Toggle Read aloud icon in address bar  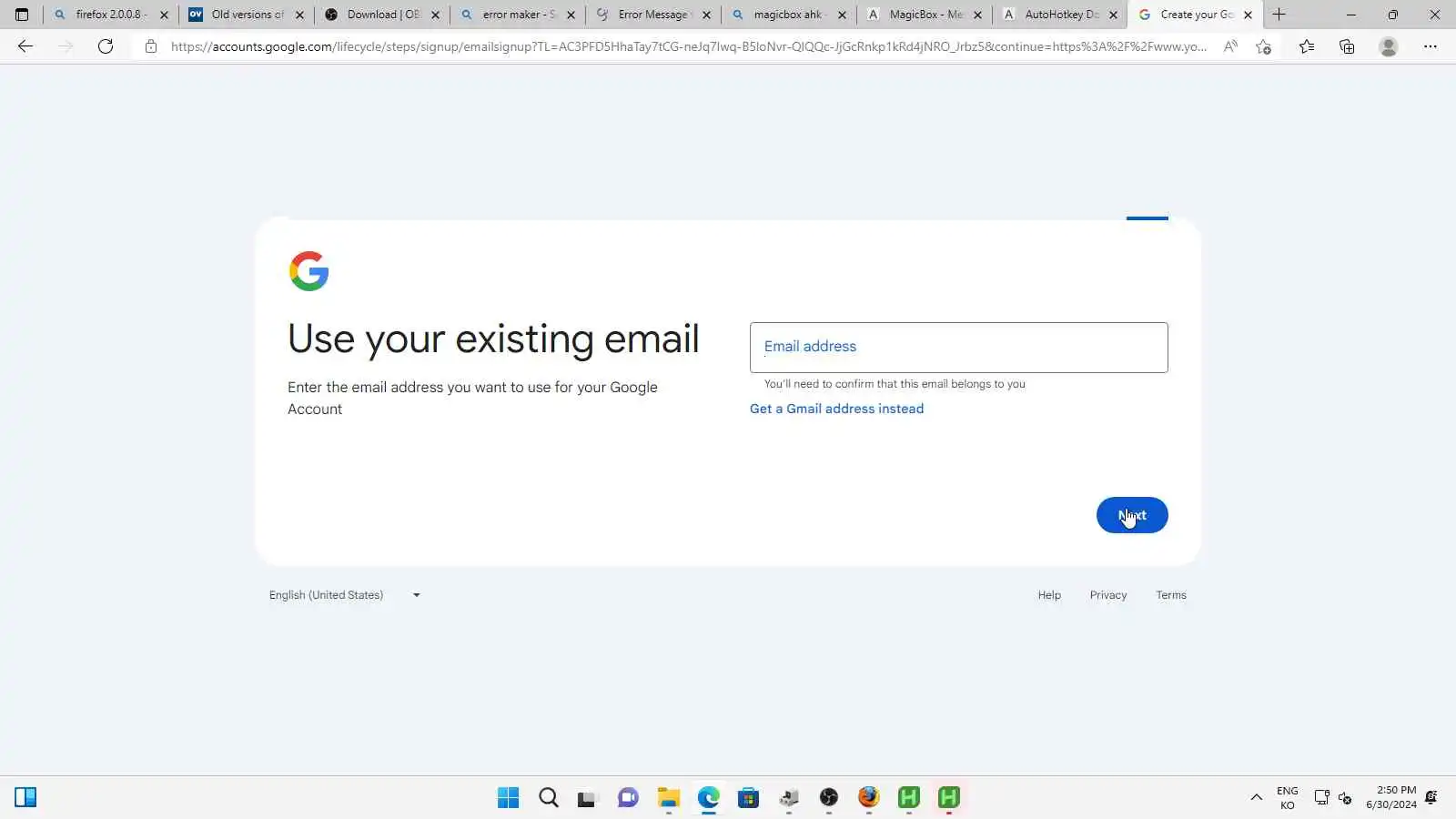click(x=1230, y=46)
